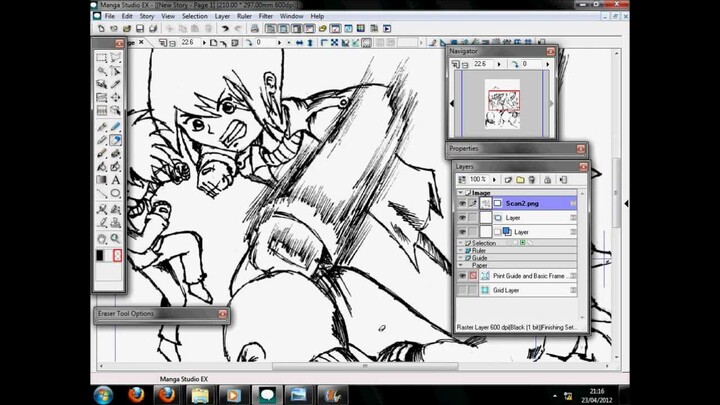Screen dimensions: 720x405
Task: Open the Story menu
Action: pyautogui.click(x=147, y=16)
